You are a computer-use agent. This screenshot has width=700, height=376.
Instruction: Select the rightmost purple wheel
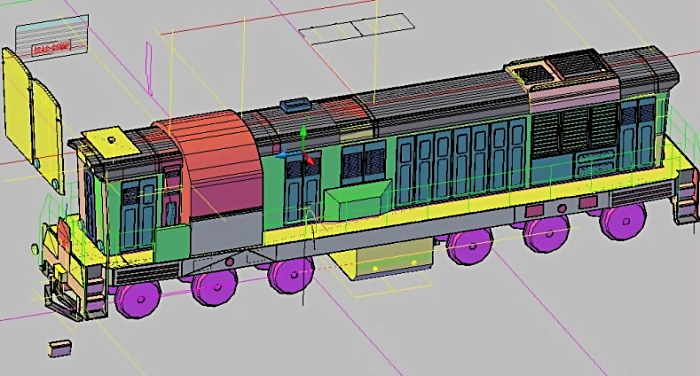(623, 221)
